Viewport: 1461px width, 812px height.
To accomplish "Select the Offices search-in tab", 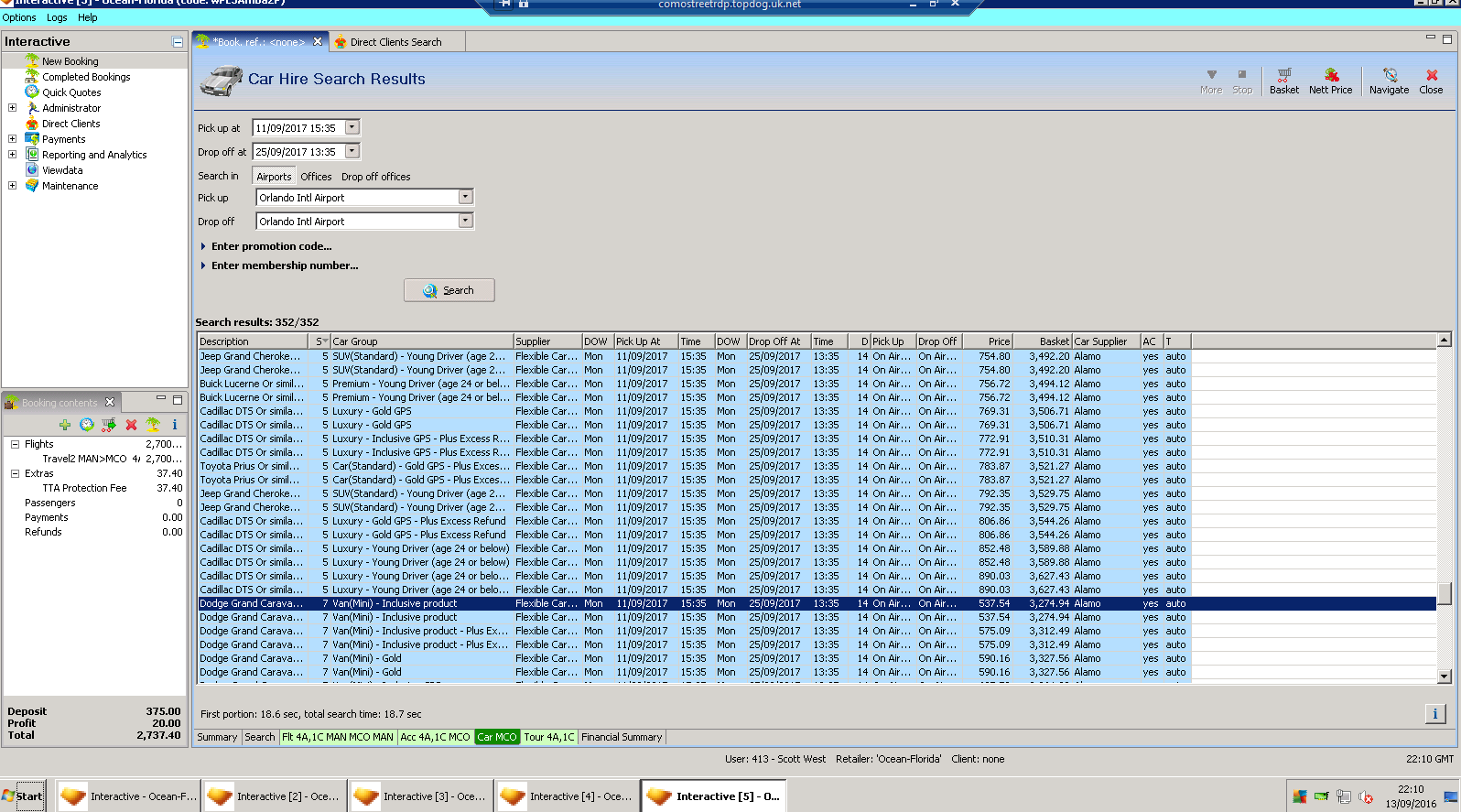I will point(316,177).
